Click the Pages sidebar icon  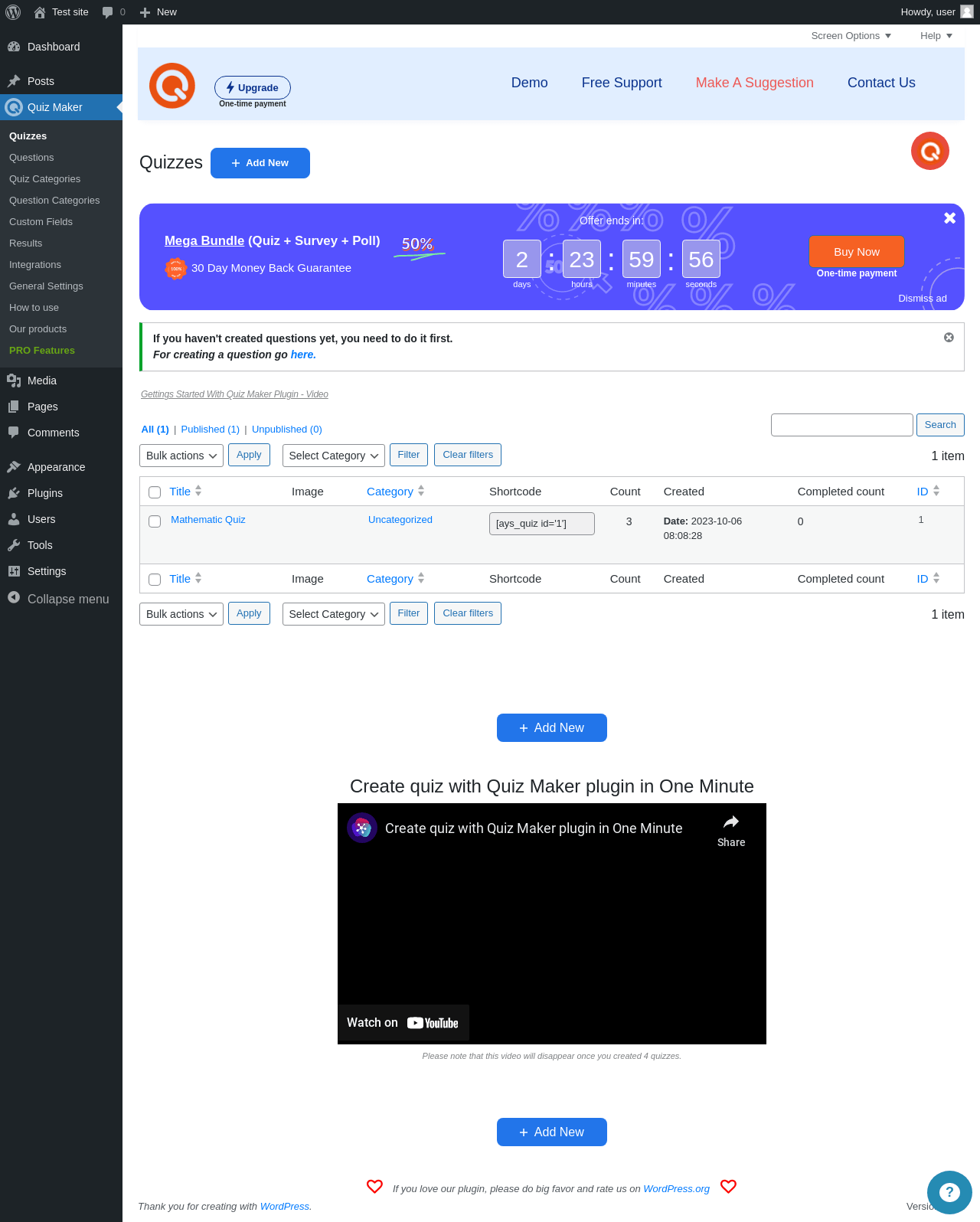[14, 407]
